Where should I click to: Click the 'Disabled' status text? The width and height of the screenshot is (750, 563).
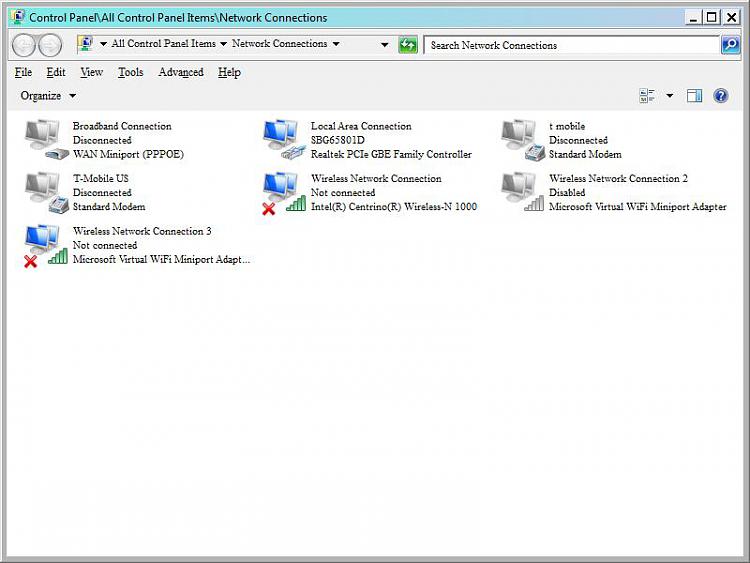567,192
